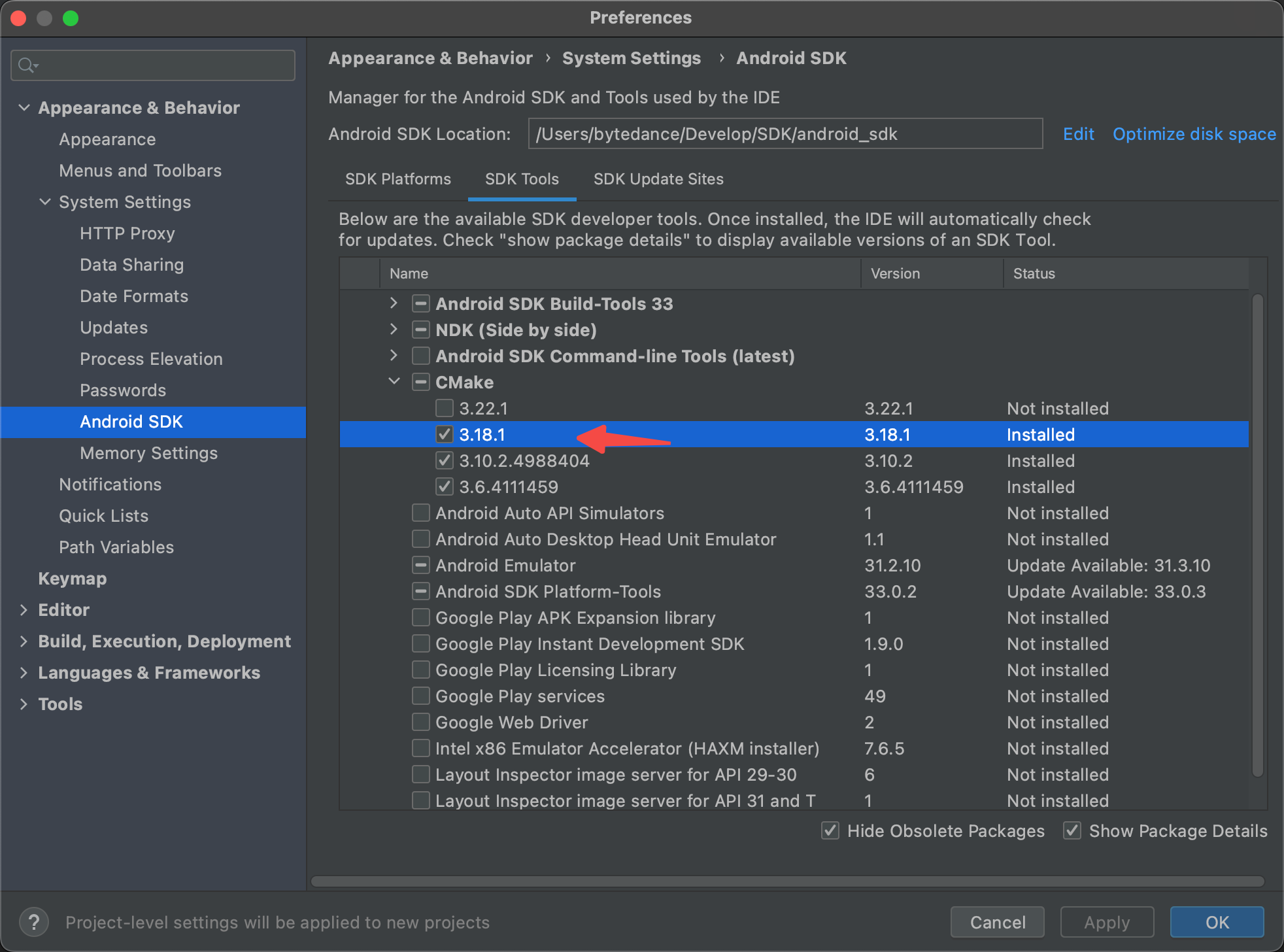Click the search magnifier icon
This screenshot has height=952, width=1284.
[x=27, y=65]
